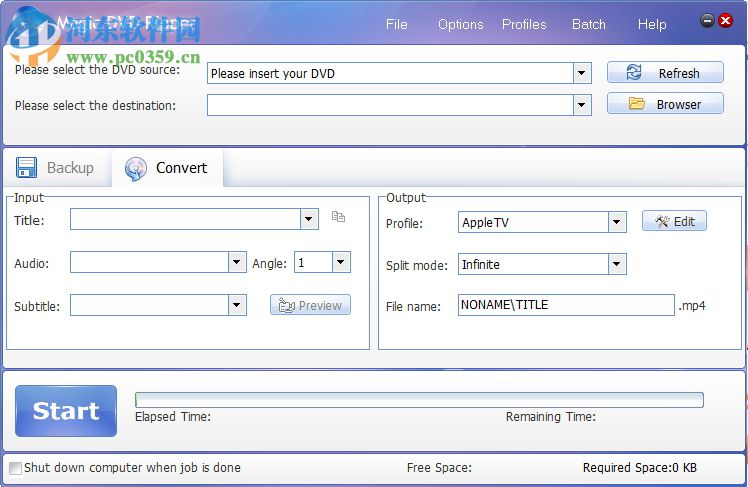
Task: Expand the DVD source dropdown
Action: click(582, 73)
